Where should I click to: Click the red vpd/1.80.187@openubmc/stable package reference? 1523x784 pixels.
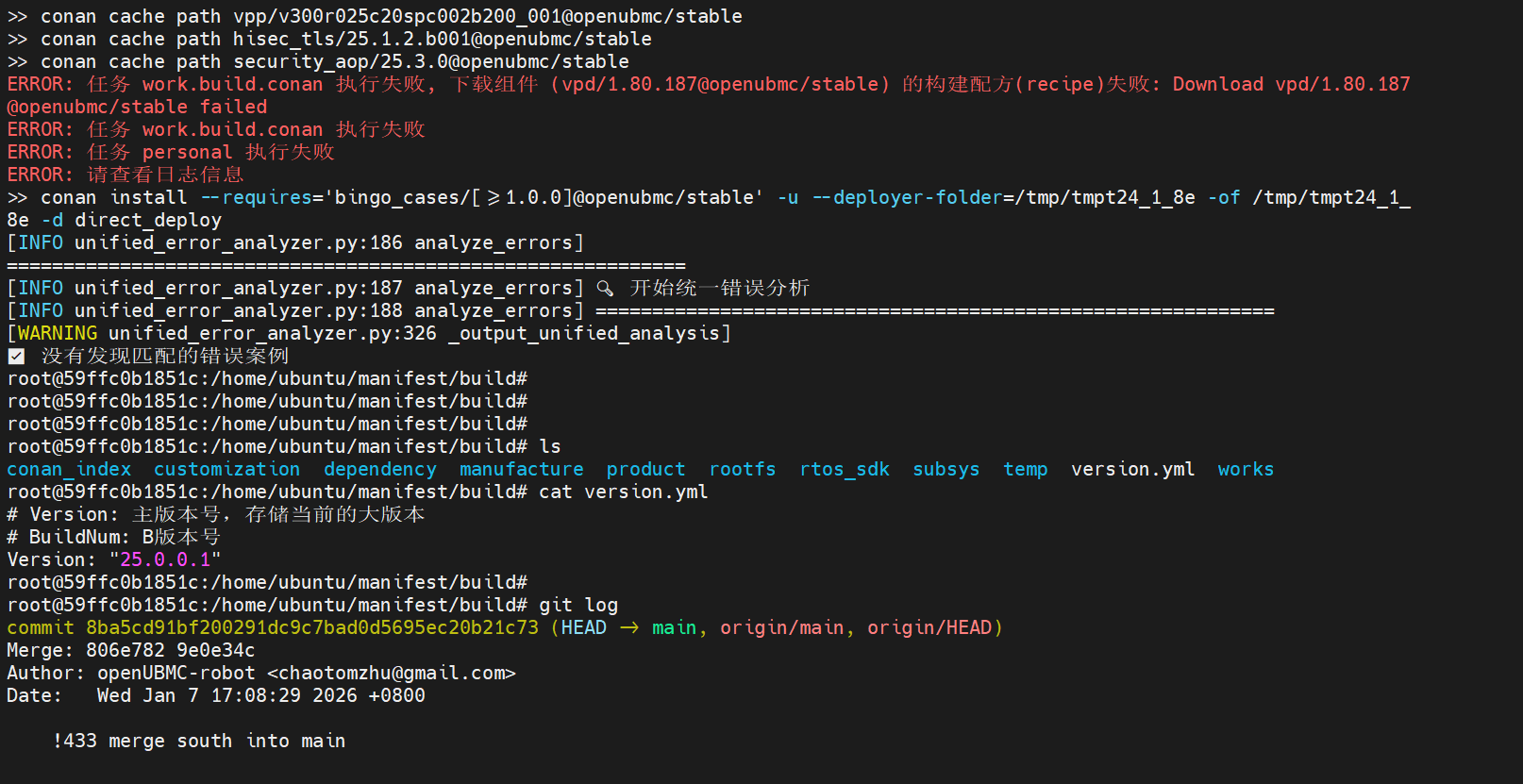coord(720,84)
